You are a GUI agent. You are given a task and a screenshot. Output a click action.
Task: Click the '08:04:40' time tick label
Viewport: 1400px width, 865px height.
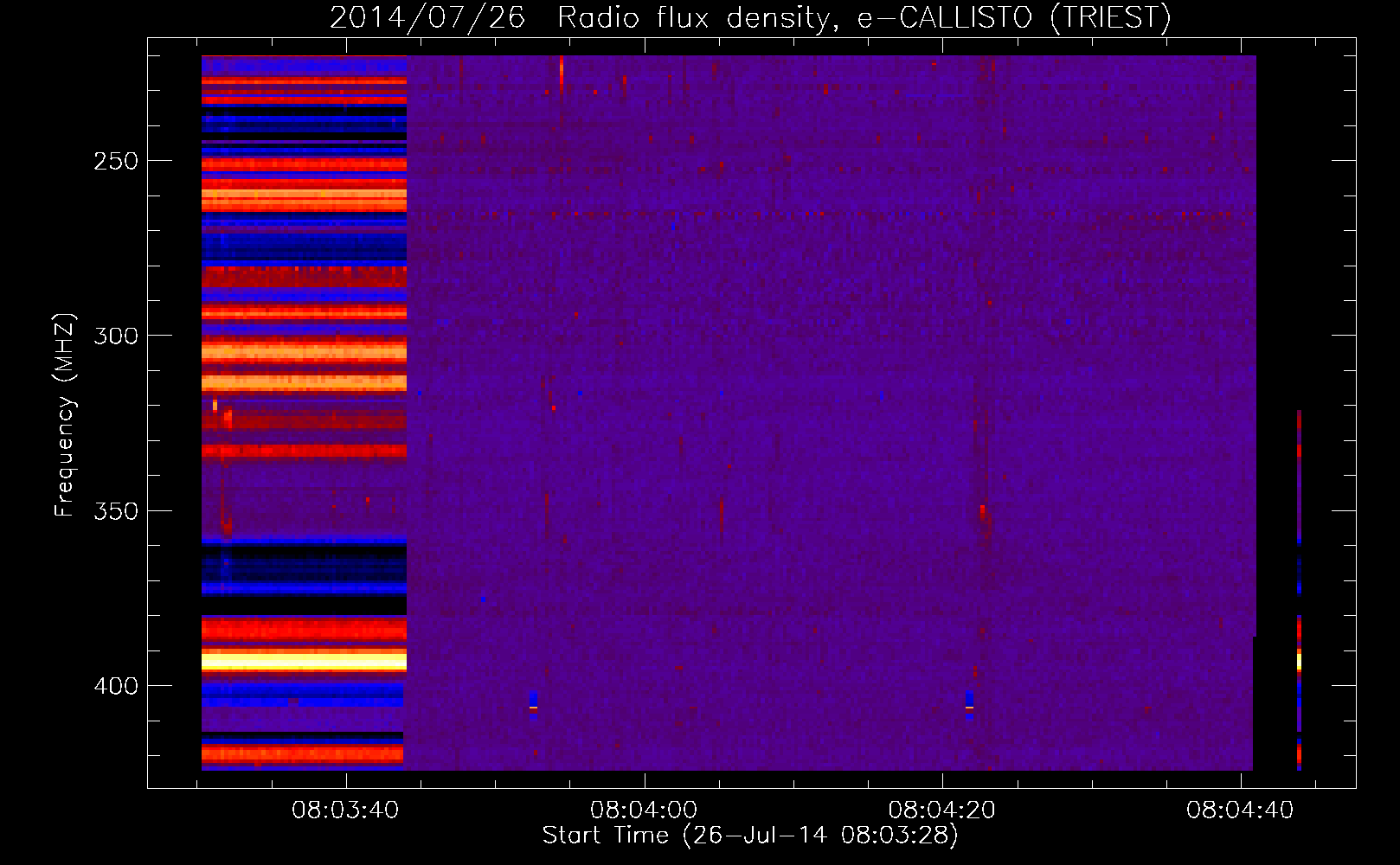coord(1240,811)
